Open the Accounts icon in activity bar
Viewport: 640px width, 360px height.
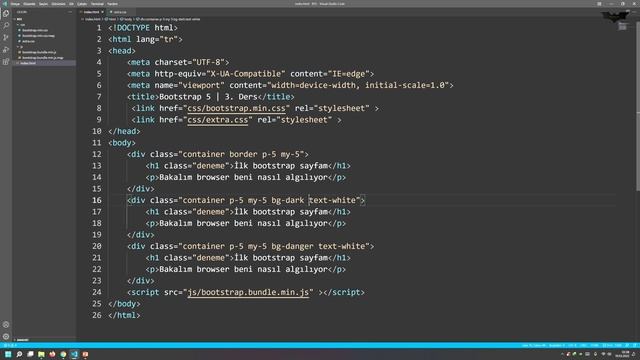click(6, 324)
